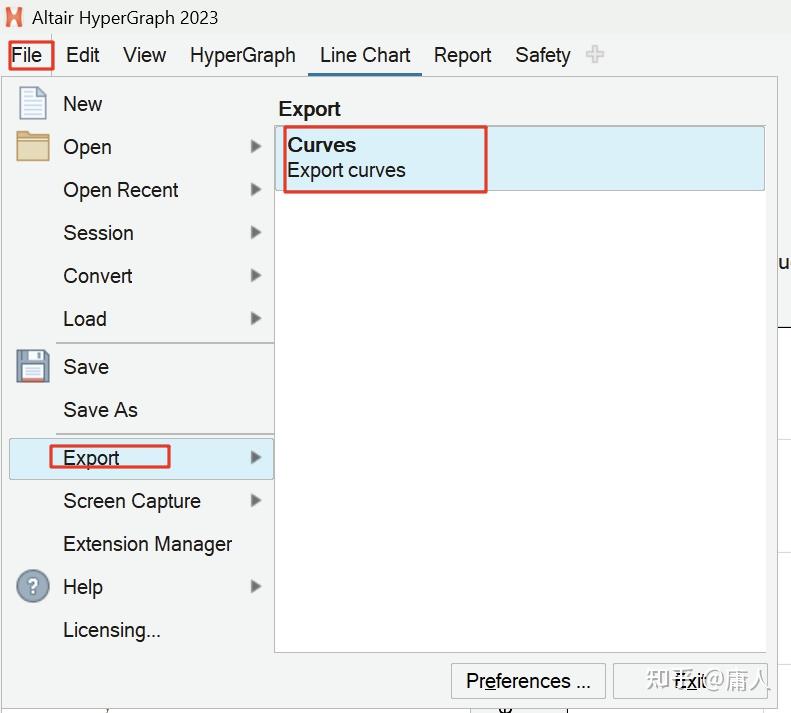Open the File menu
791x713 pixels.
pos(28,55)
